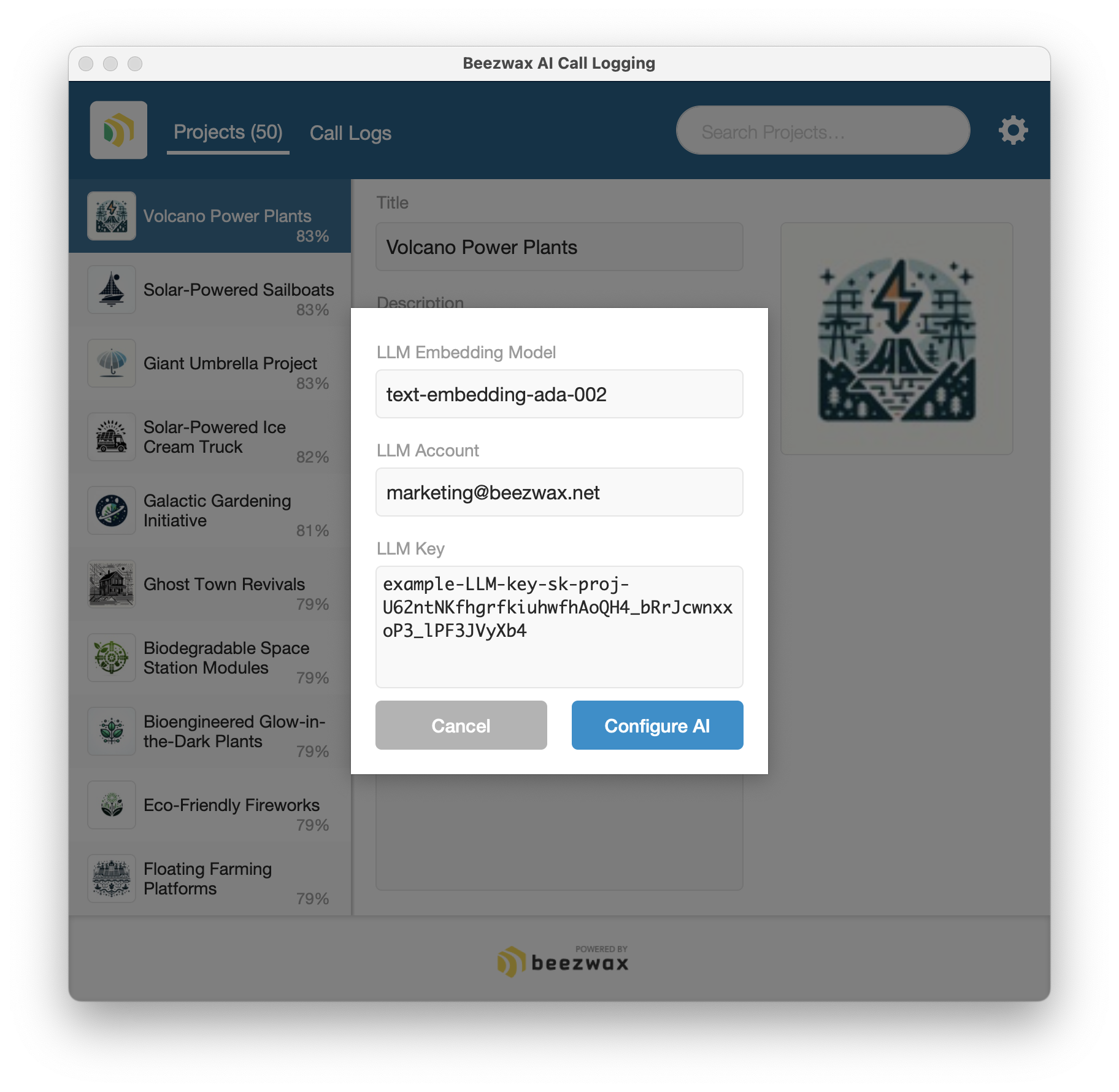Confirm with the Configure AI button
The height and width of the screenshot is (1092, 1119).
tap(658, 725)
